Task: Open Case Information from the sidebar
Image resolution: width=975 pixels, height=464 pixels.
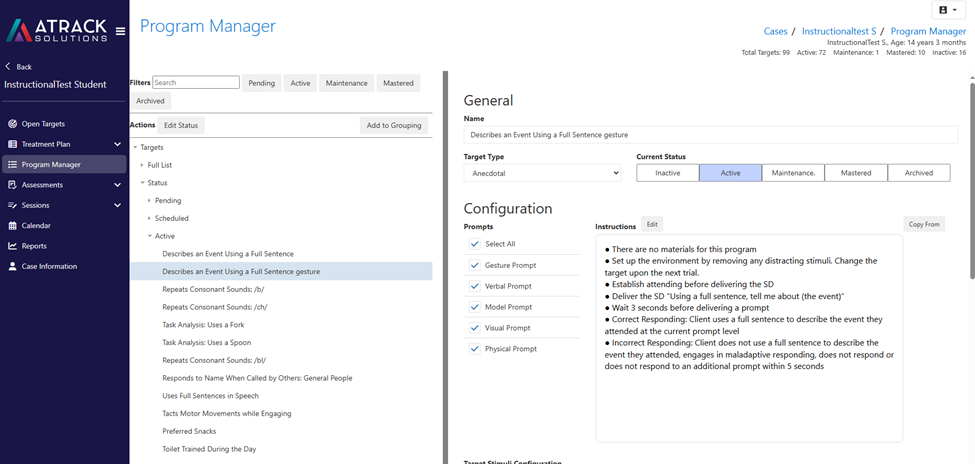Action: pos(65,266)
